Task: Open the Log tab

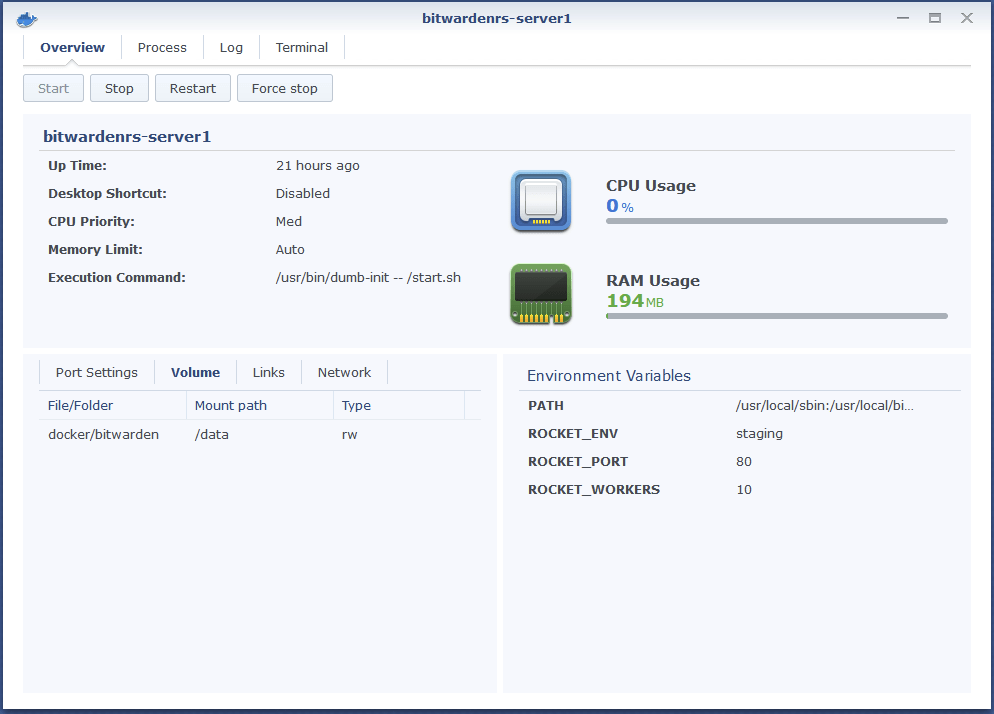Action: click(x=231, y=48)
